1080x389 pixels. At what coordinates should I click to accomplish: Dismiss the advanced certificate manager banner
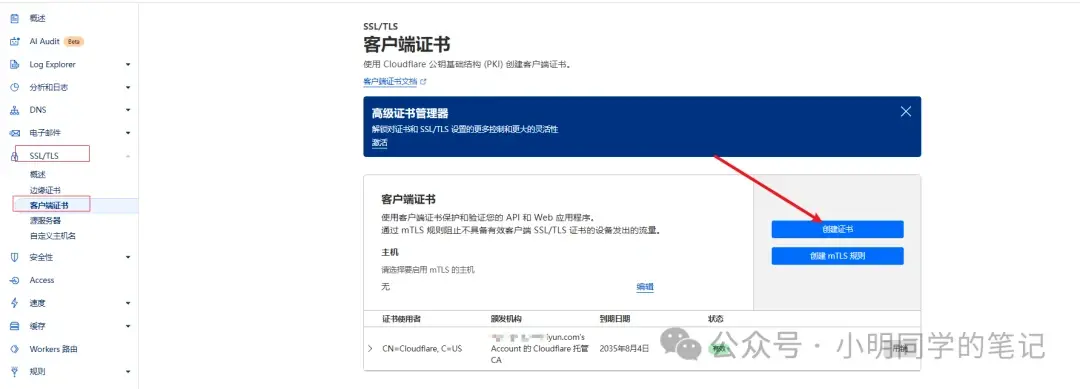(906, 112)
